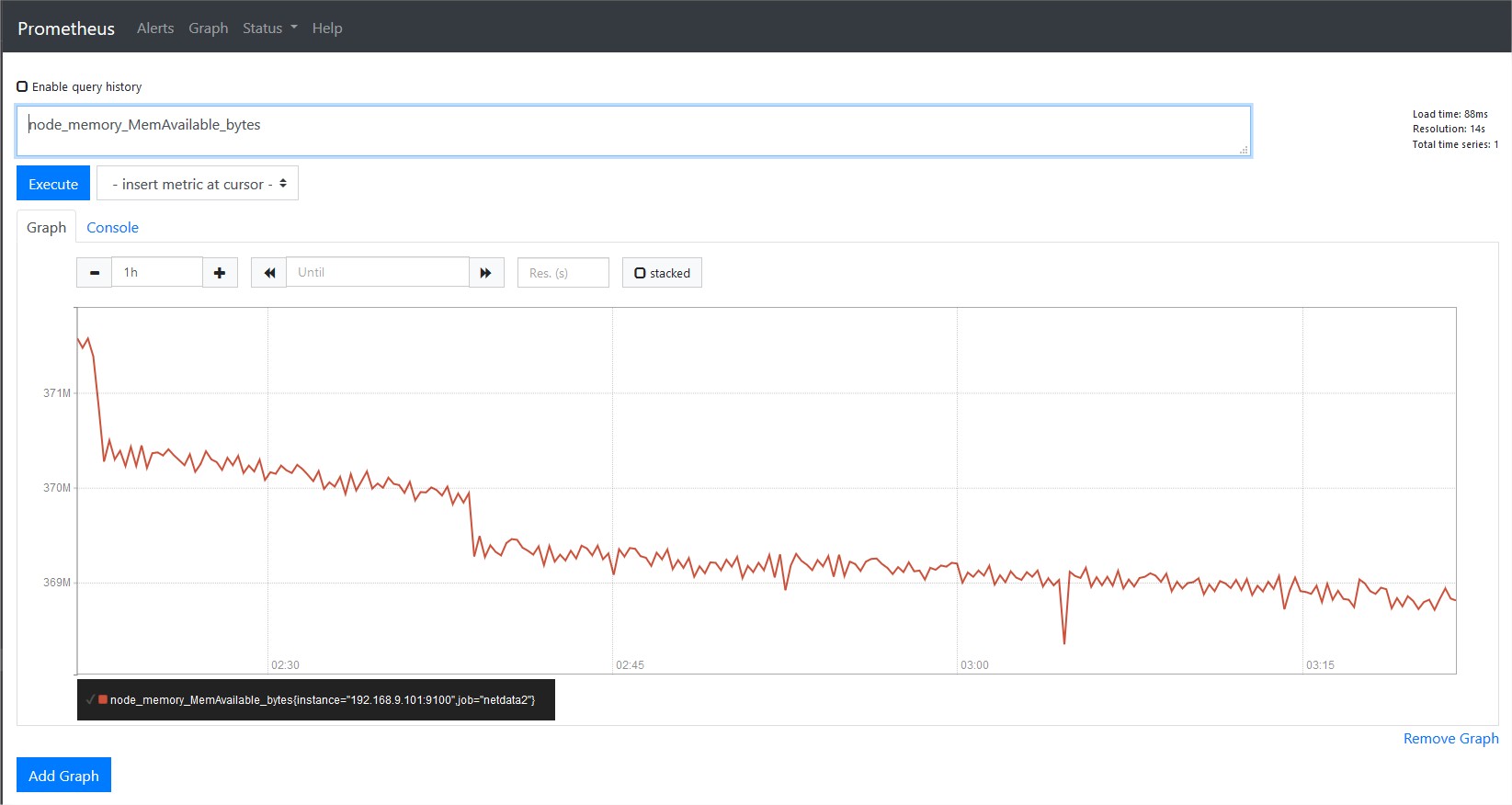
Task: Click the Resolution: 14s stat
Action: pos(1449,129)
